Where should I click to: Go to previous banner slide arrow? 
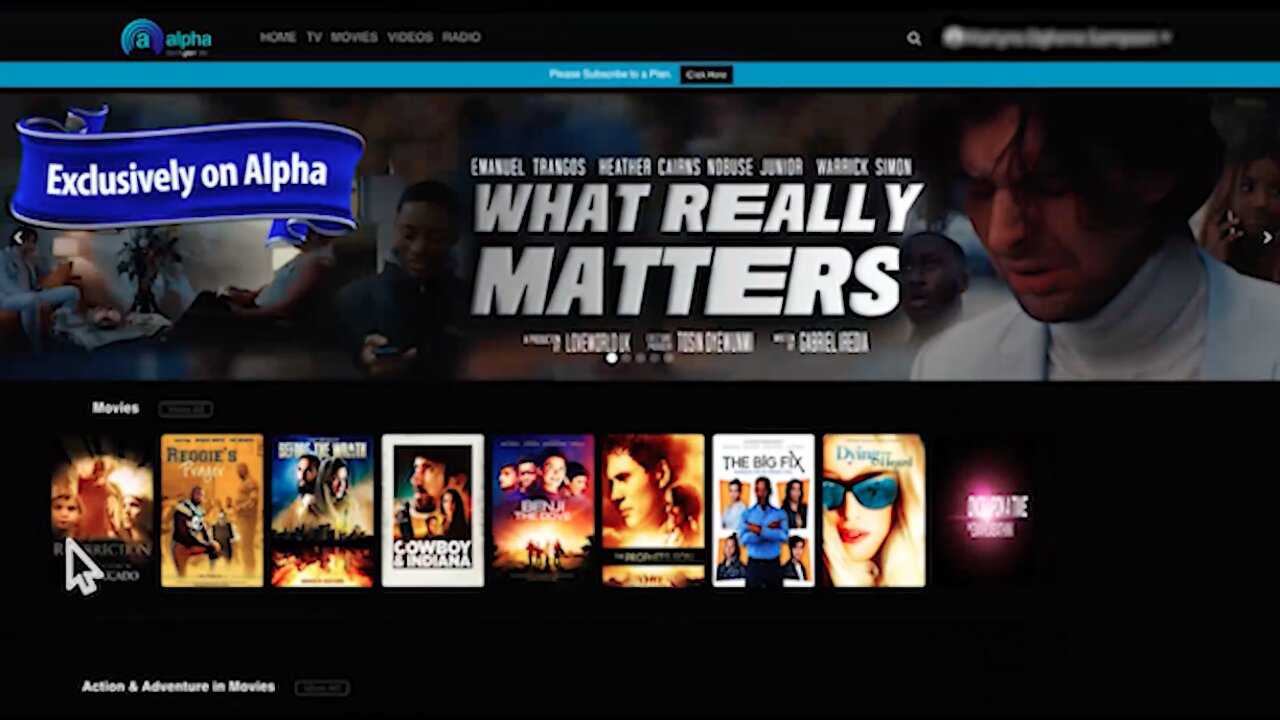[x=17, y=238]
